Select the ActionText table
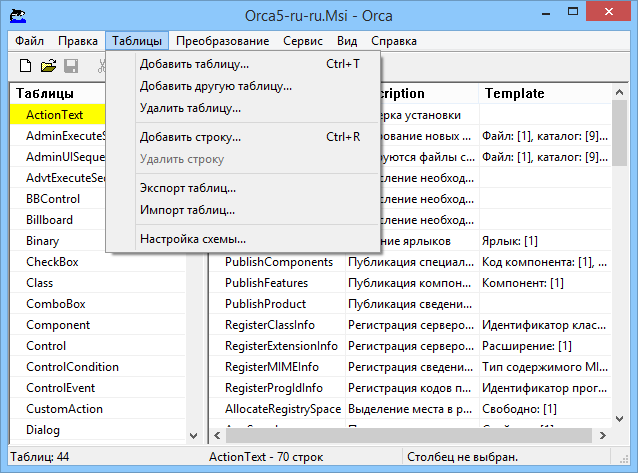This screenshot has width=638, height=473. tap(58, 115)
